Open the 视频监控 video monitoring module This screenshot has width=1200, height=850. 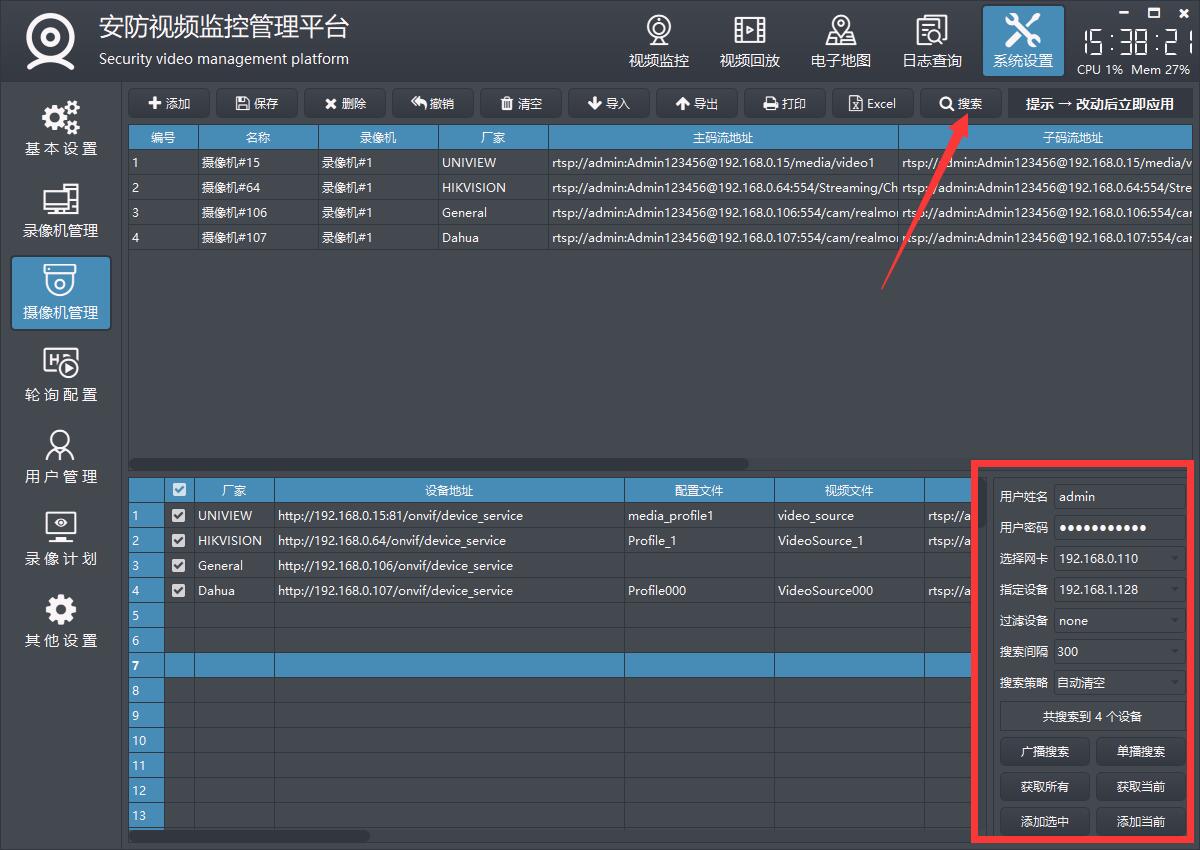pos(658,42)
